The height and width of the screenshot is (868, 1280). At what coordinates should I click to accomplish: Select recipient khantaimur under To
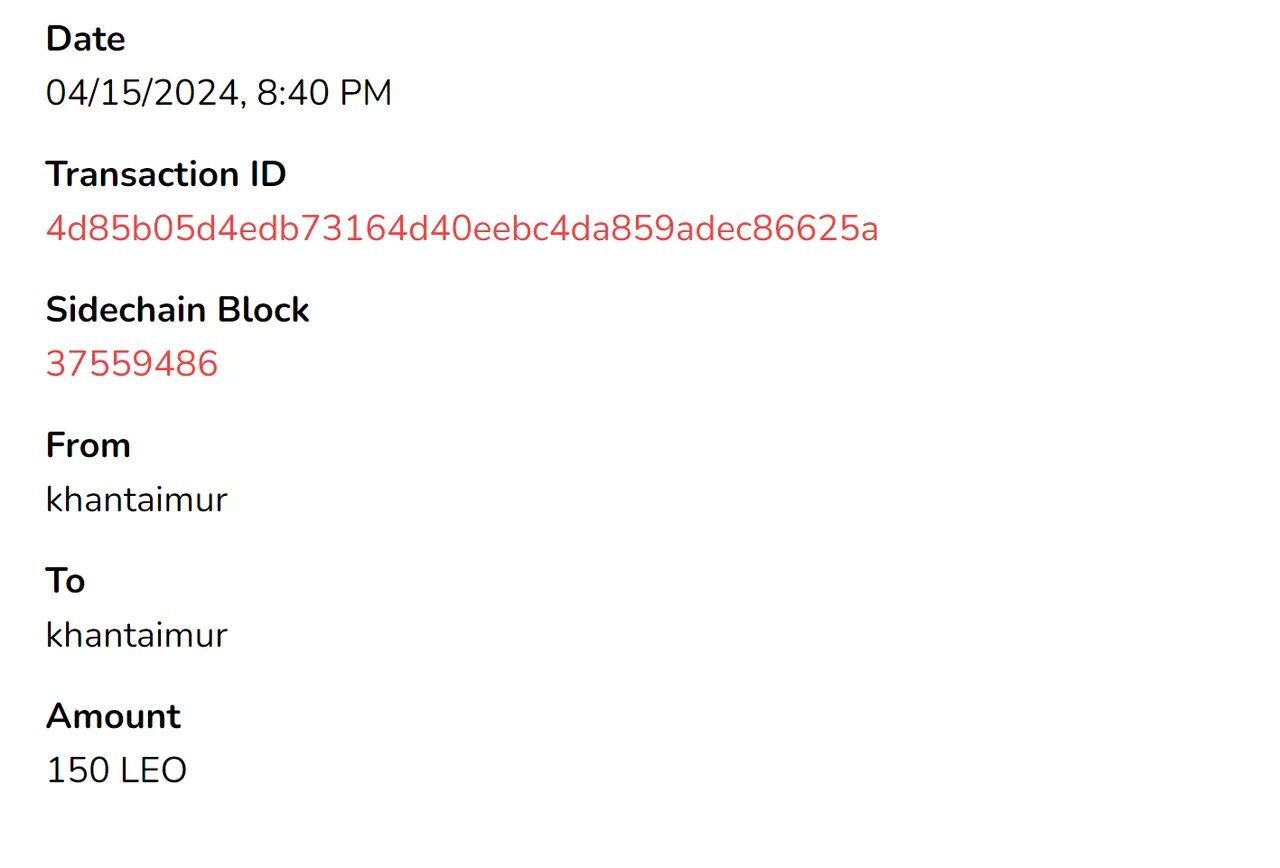(x=137, y=635)
